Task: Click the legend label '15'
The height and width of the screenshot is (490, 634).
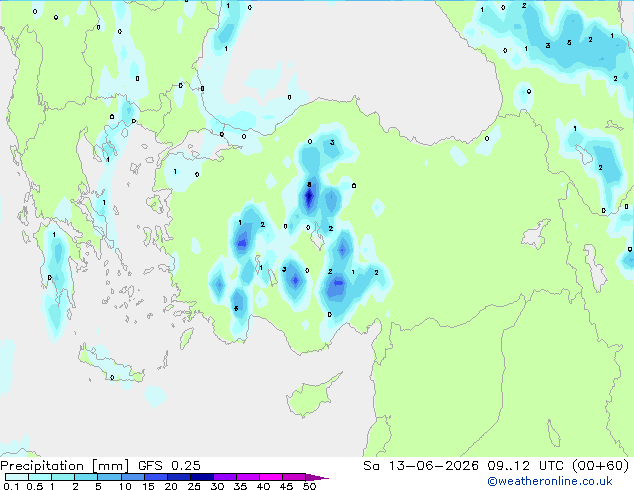Action: (148, 486)
